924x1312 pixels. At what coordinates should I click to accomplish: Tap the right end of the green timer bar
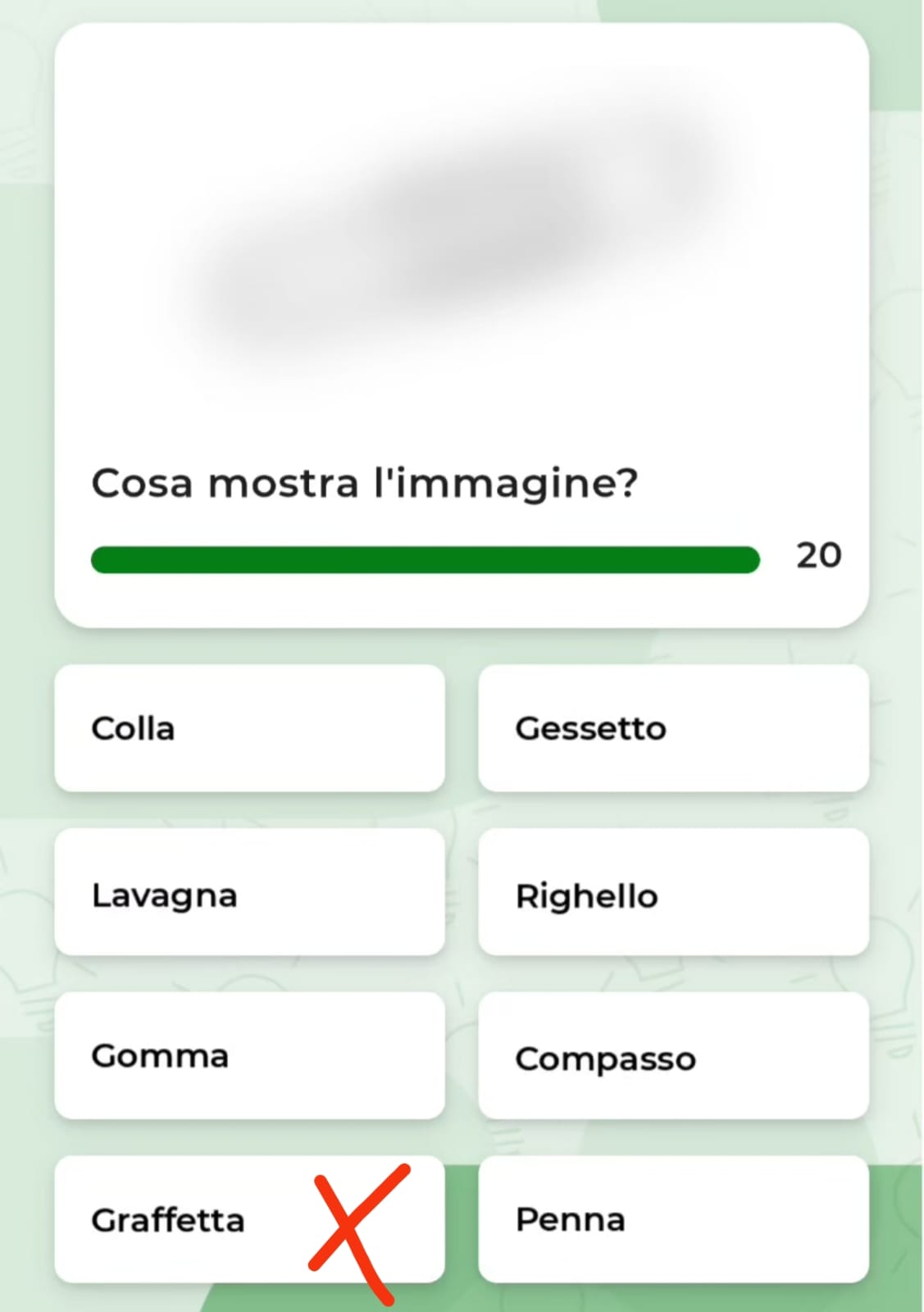click(x=748, y=560)
